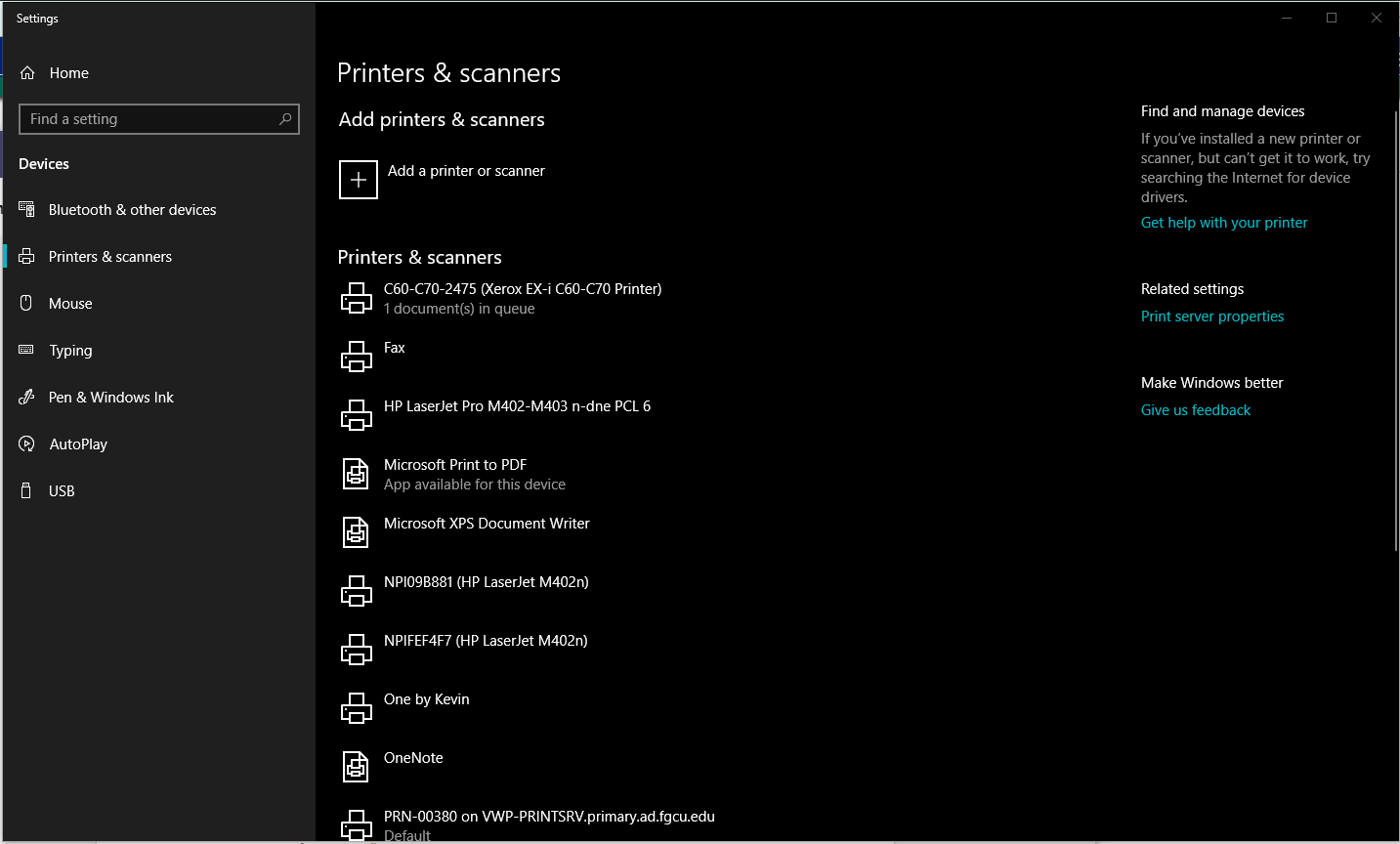Open AutoPlay settings

tap(78, 444)
